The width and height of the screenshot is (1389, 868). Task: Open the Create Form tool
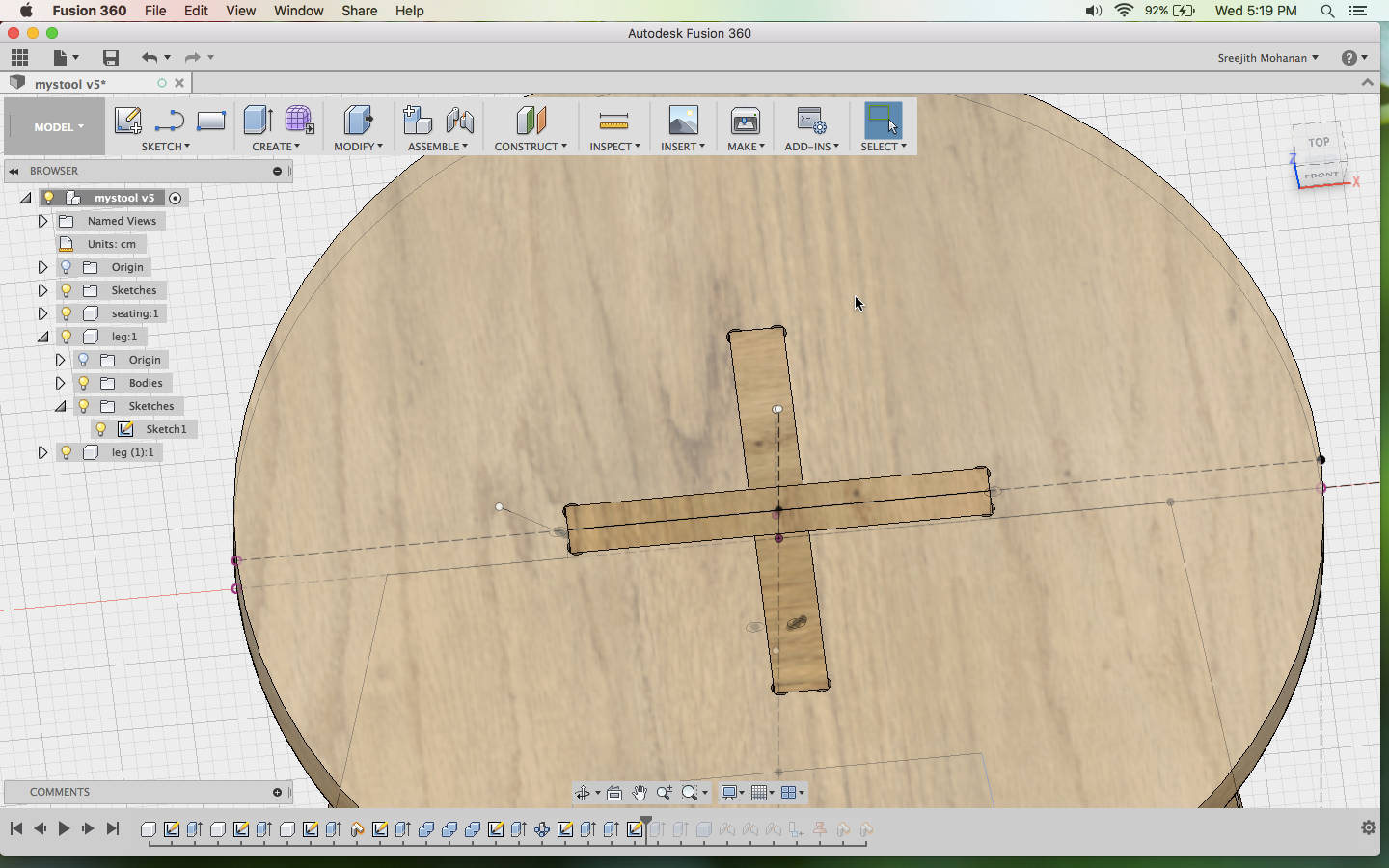pos(299,120)
